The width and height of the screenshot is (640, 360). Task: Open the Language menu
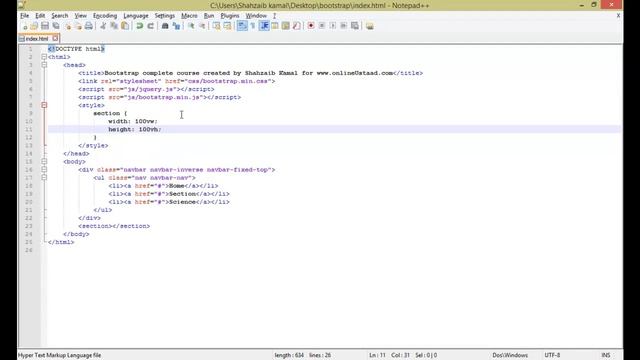(x=136, y=16)
